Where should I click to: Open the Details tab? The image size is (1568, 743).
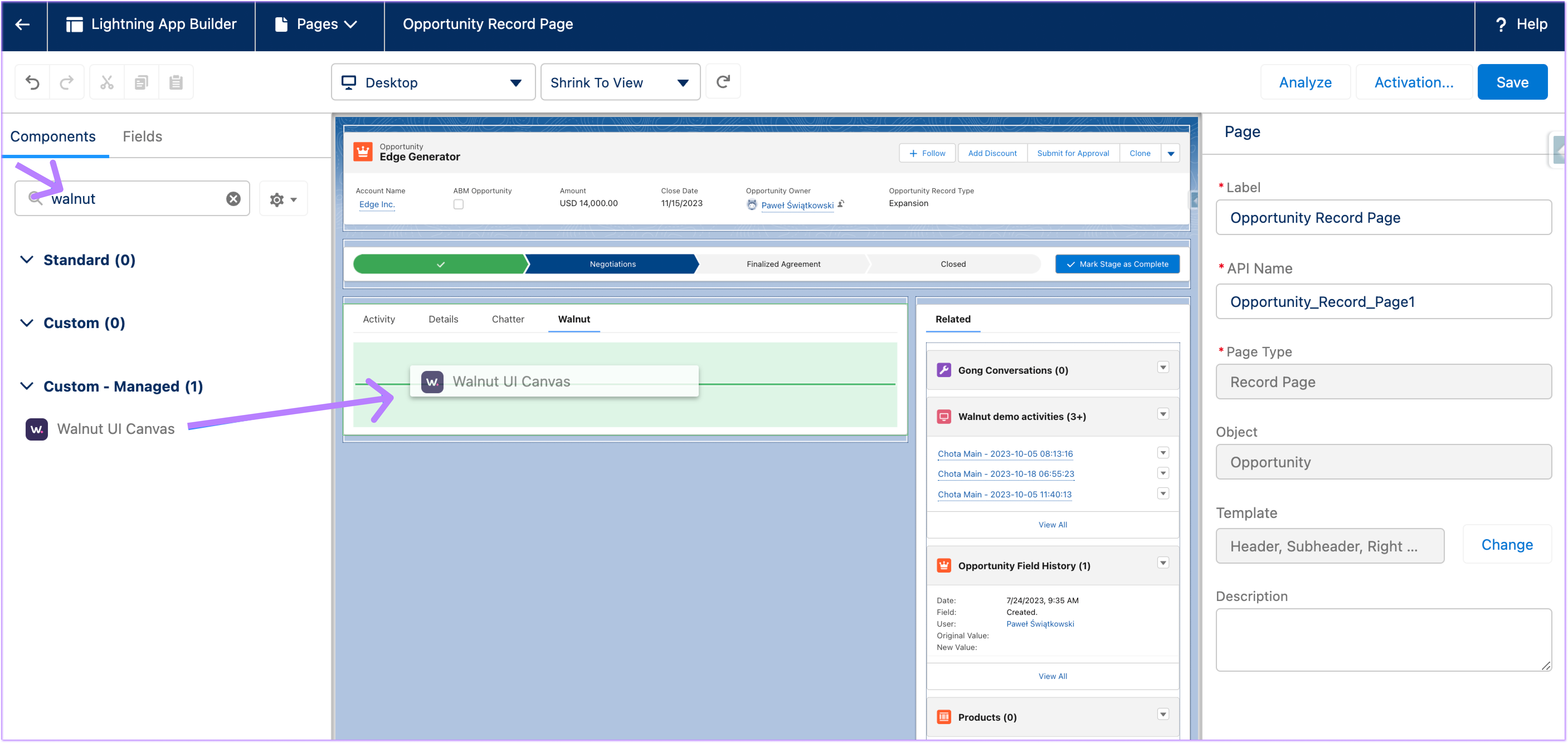point(443,319)
